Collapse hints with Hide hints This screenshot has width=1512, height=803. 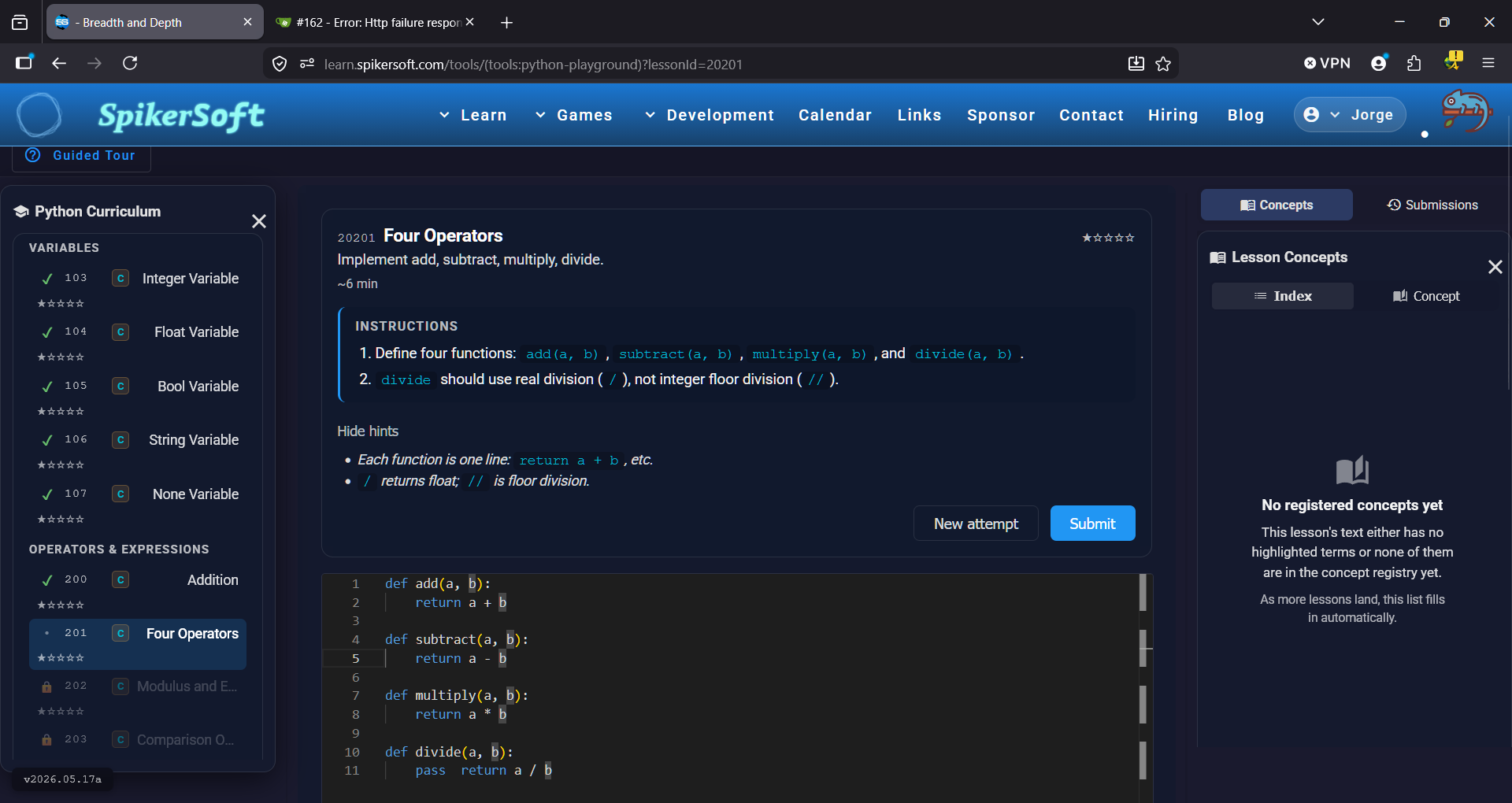pos(368,431)
